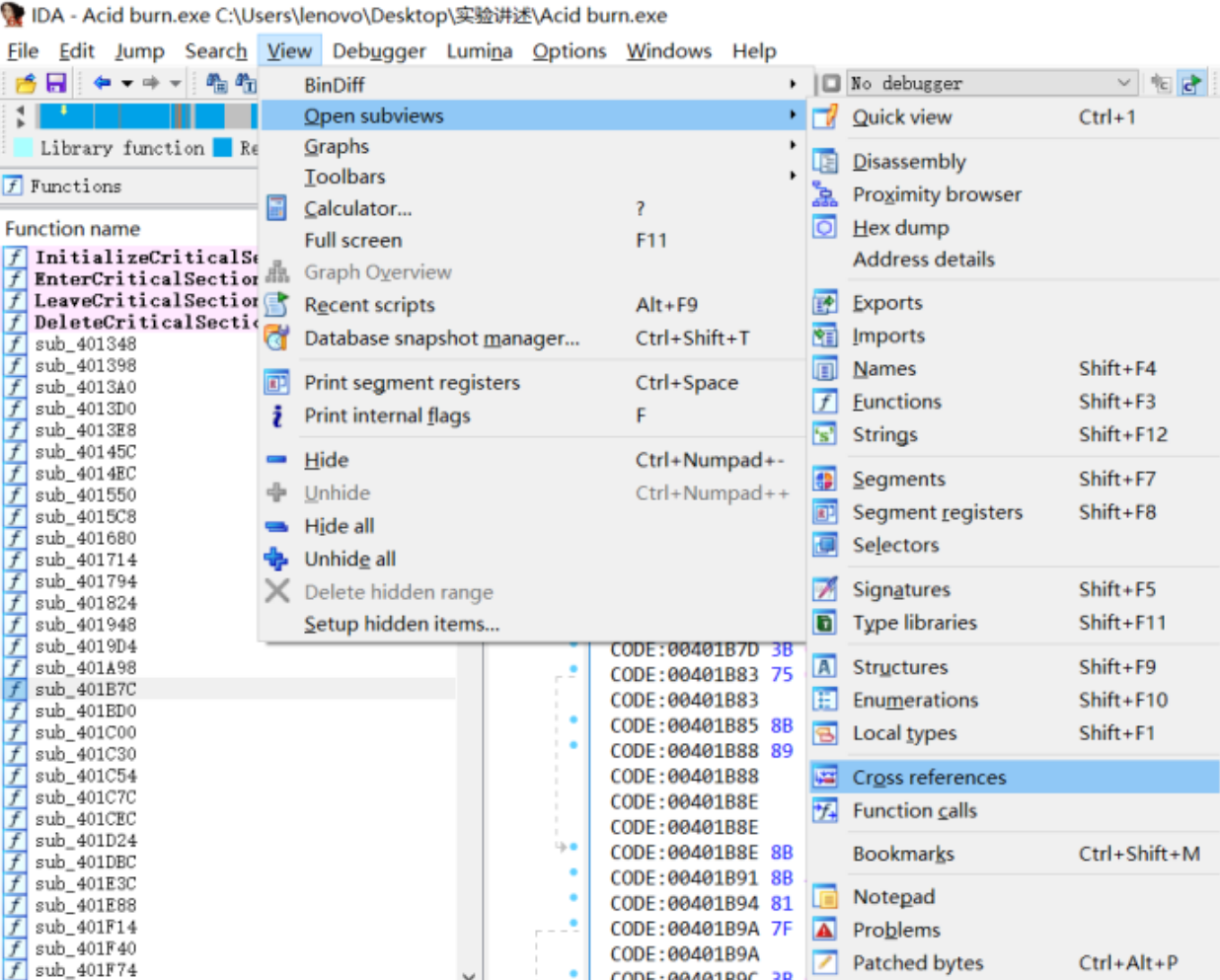The height and width of the screenshot is (980, 1220).
Task: Open the Imports subview
Action: 1014,336
